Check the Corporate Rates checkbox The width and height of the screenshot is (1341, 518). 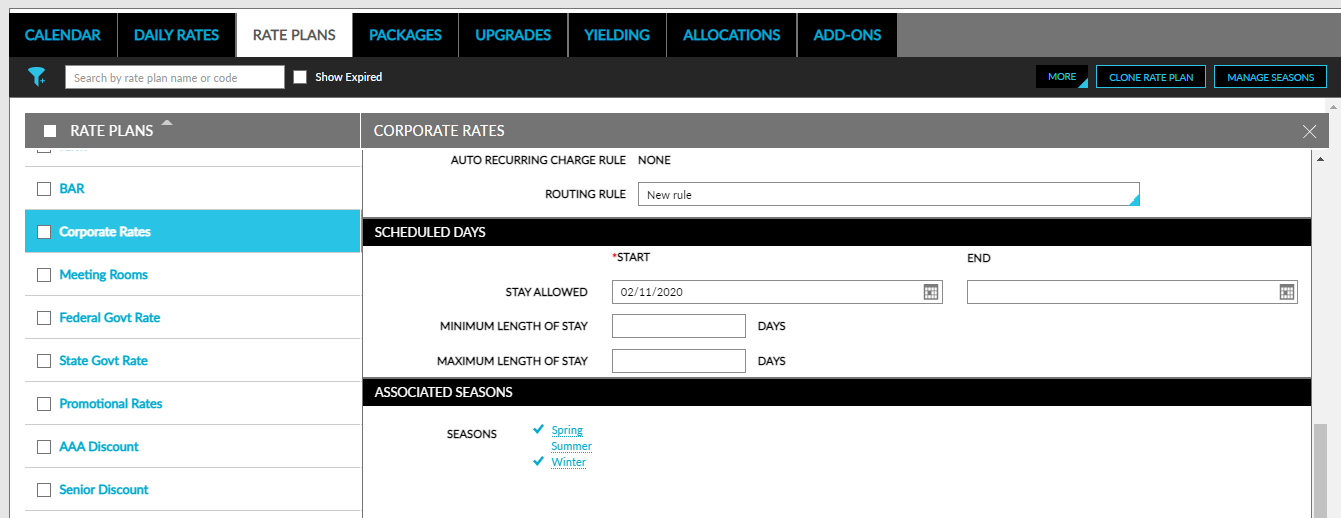pyautogui.click(x=43, y=232)
